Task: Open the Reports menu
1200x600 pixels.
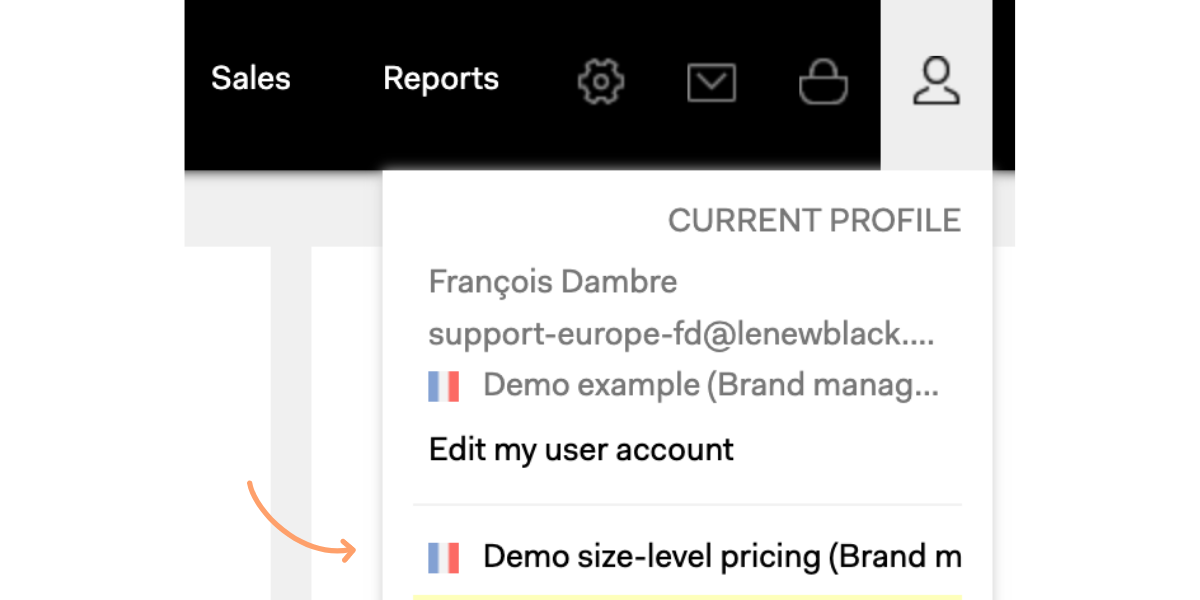Action: point(441,79)
